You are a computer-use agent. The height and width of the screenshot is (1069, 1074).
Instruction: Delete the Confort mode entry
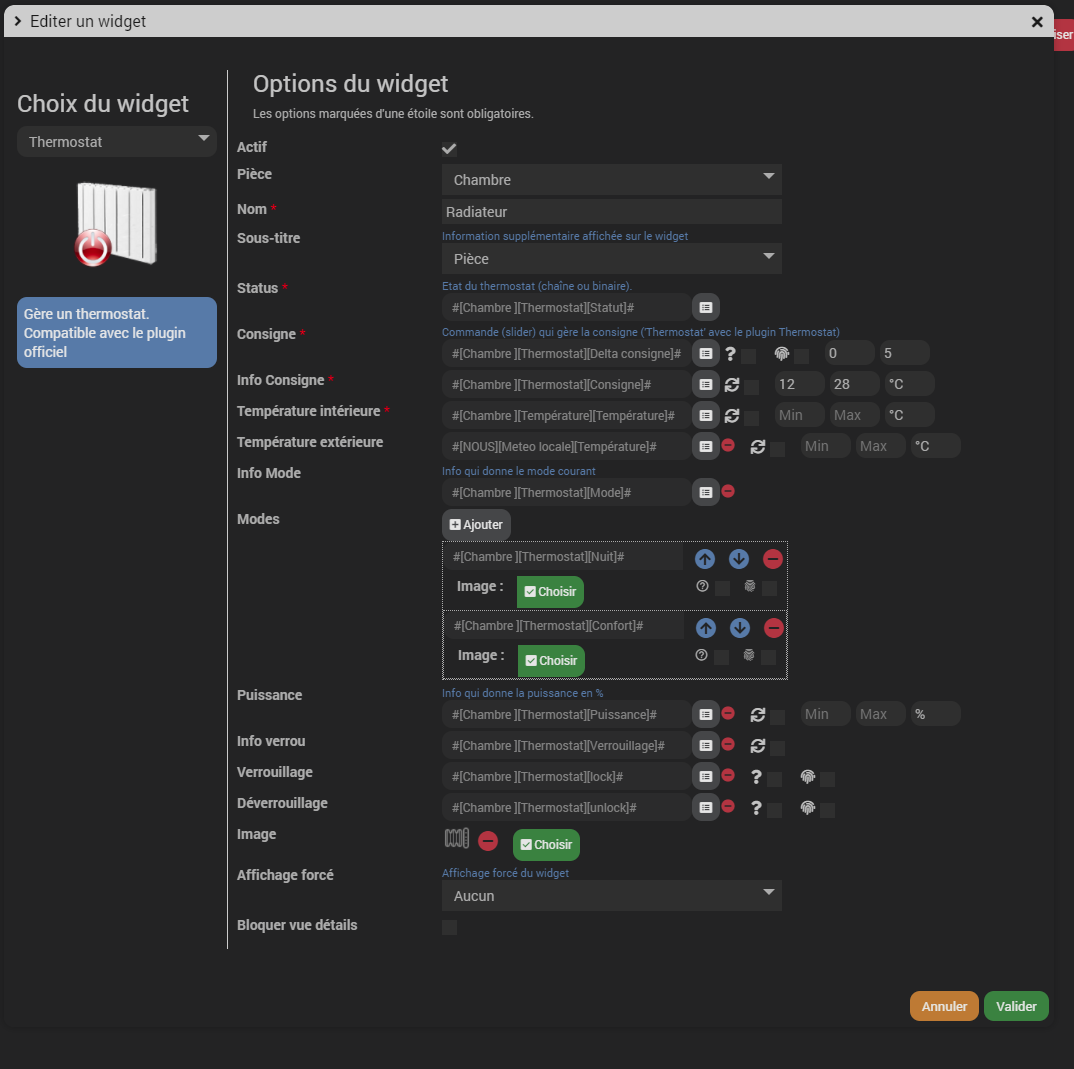click(x=773, y=628)
